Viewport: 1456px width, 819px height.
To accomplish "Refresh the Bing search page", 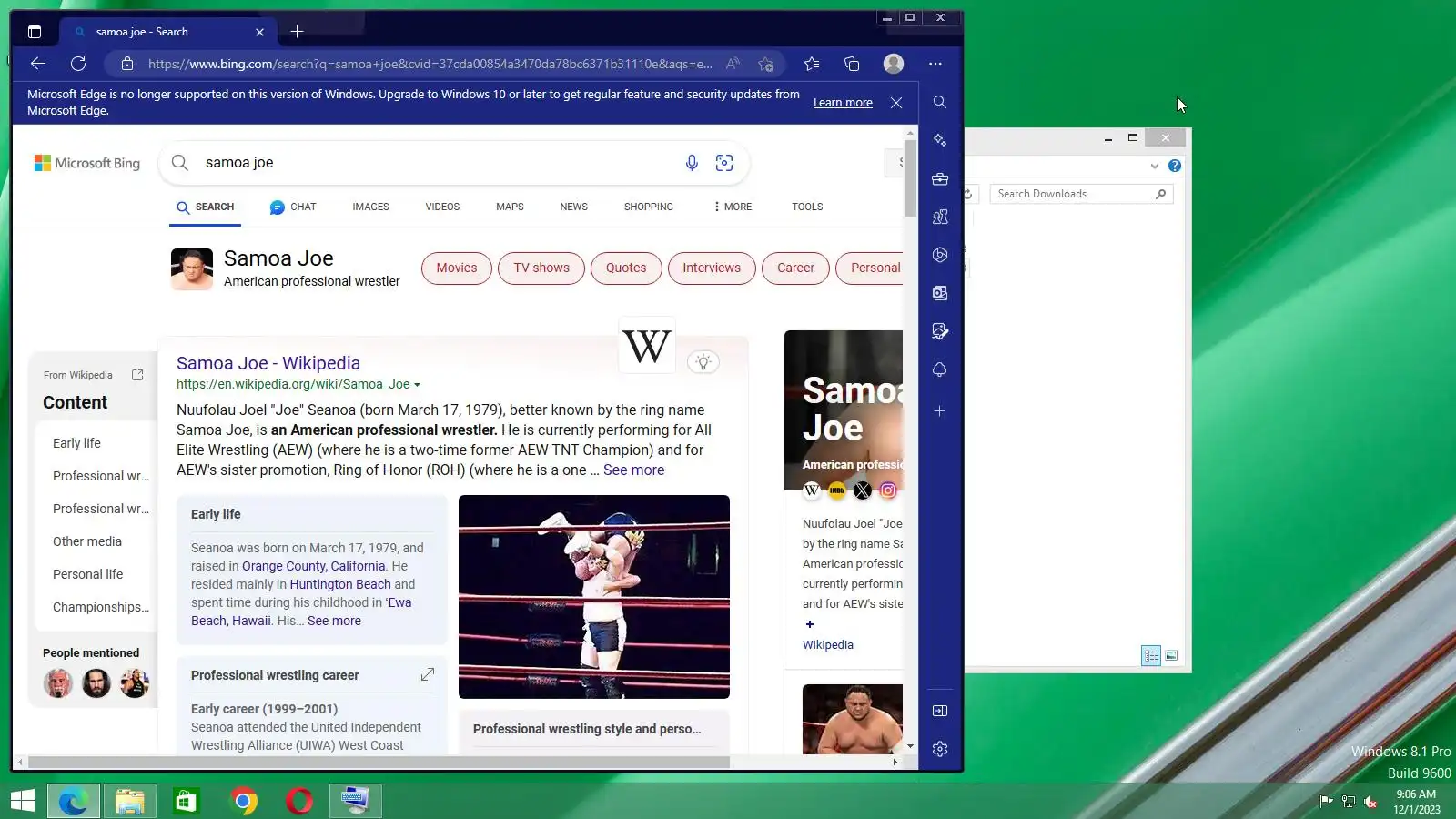I will [78, 64].
